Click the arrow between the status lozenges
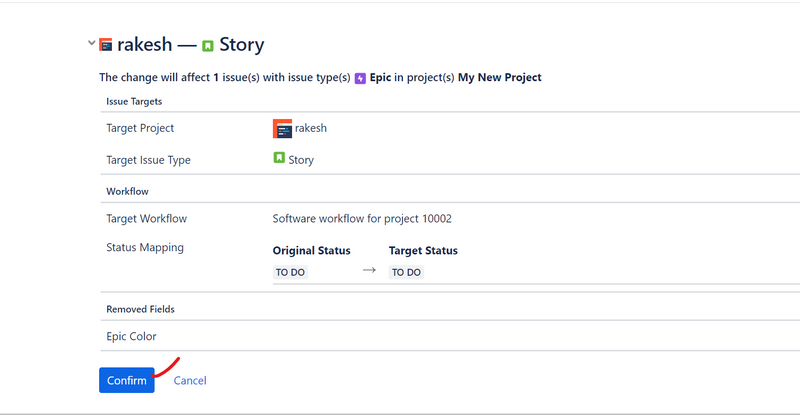The image size is (800, 415). point(369,270)
